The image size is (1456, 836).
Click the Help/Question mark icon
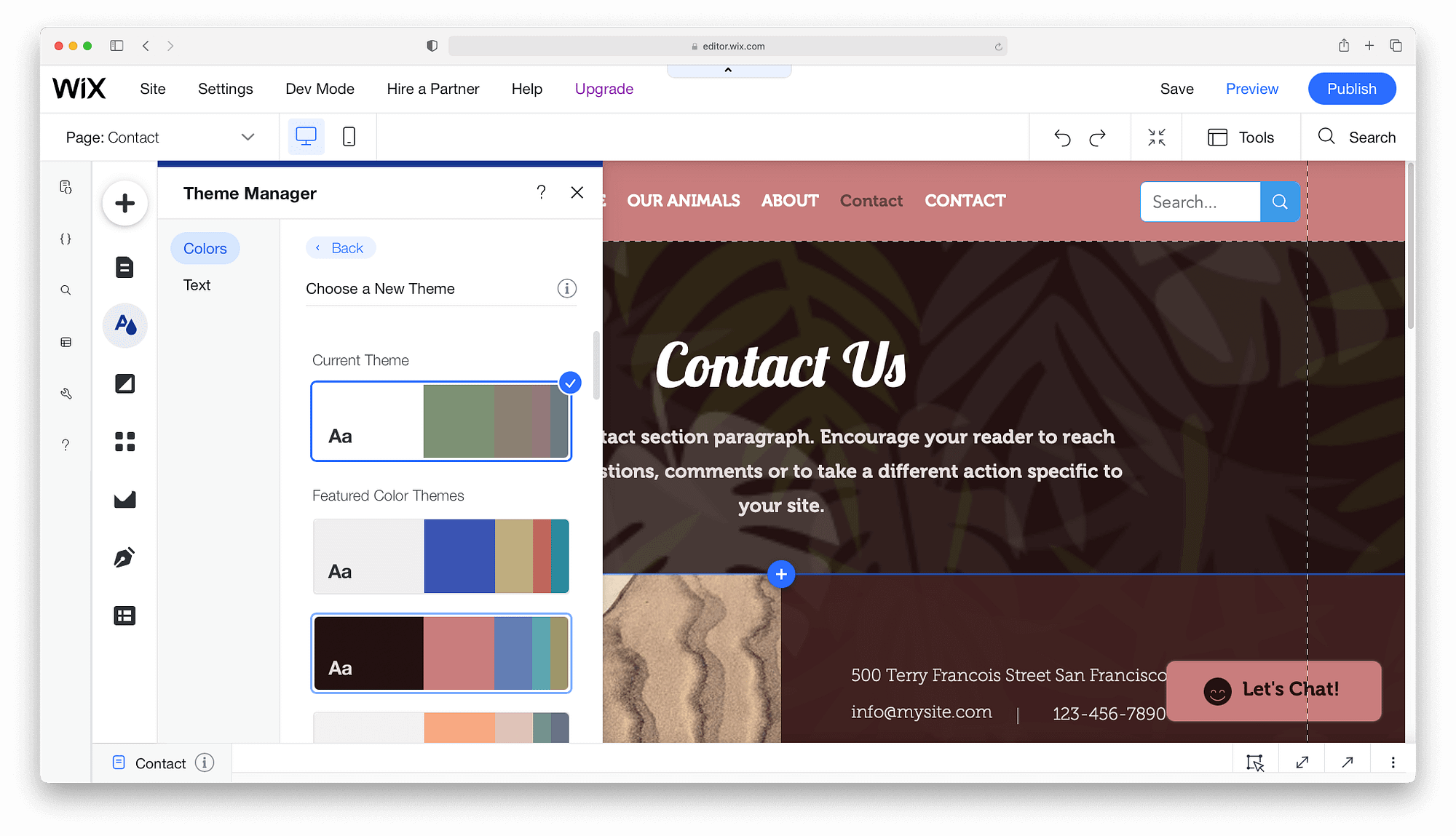coord(542,193)
